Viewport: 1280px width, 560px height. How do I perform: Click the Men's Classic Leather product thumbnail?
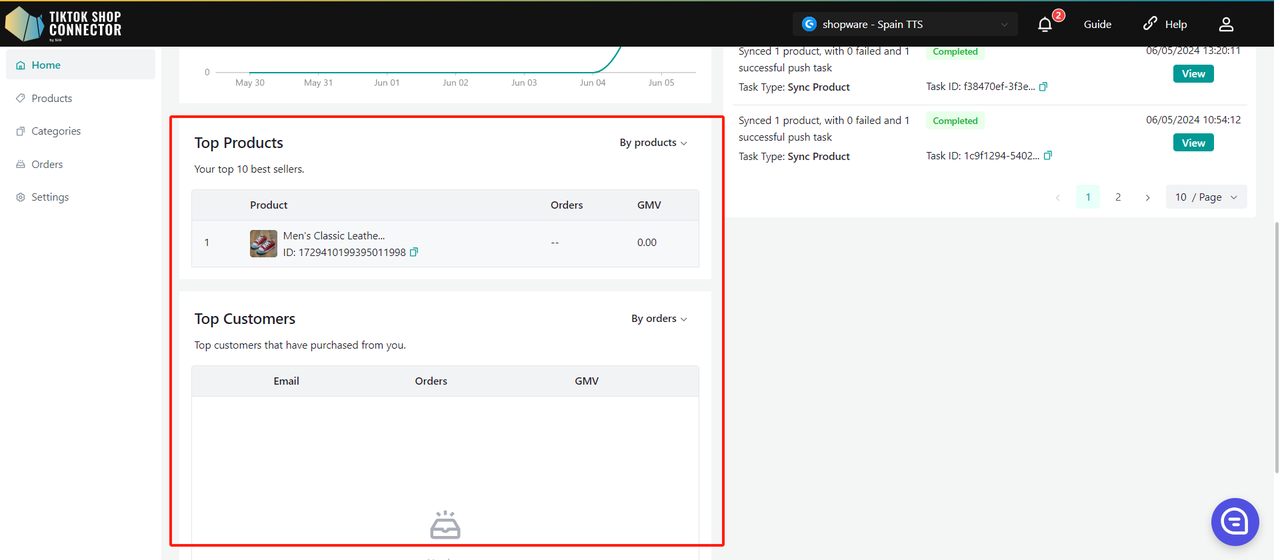(263, 243)
